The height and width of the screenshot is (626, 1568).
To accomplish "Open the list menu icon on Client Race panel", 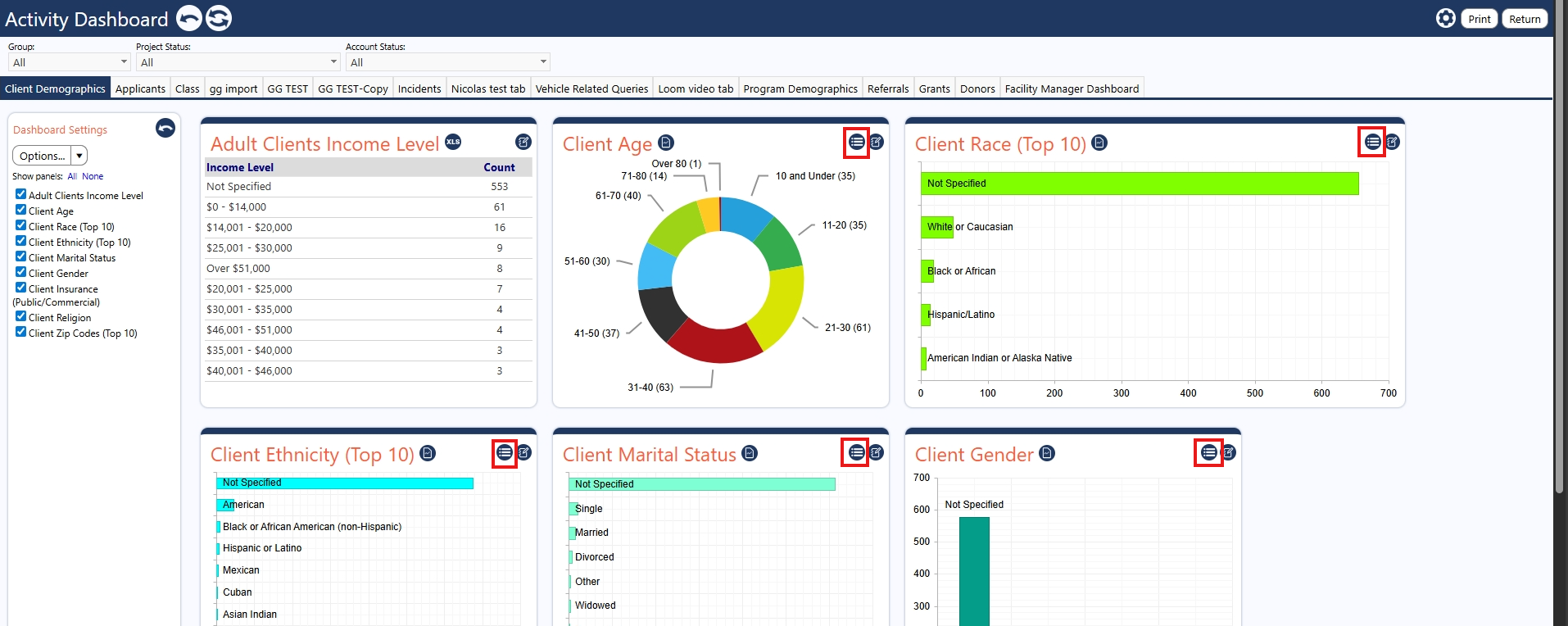I will (1372, 142).
